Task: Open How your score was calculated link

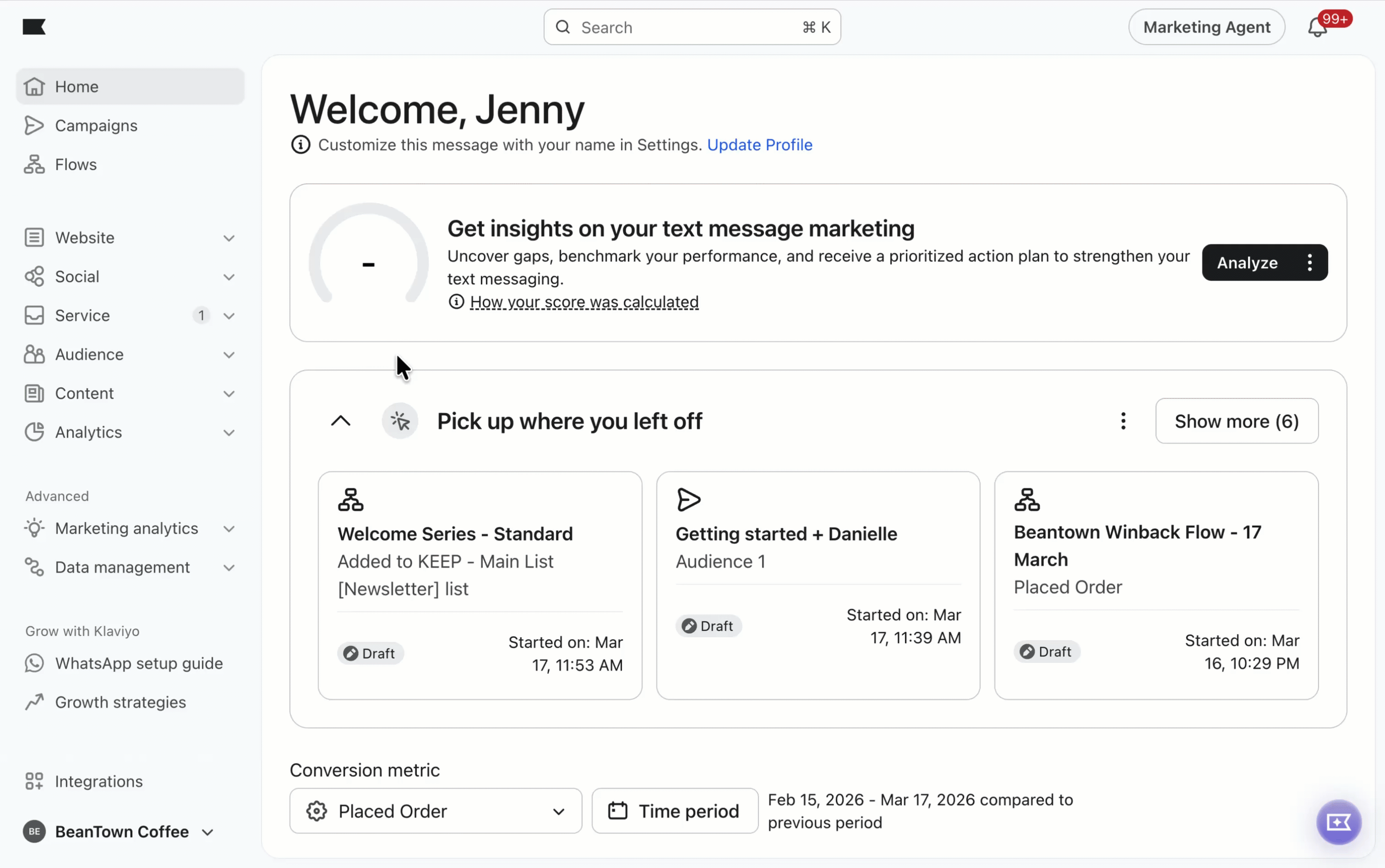Action: pos(584,301)
